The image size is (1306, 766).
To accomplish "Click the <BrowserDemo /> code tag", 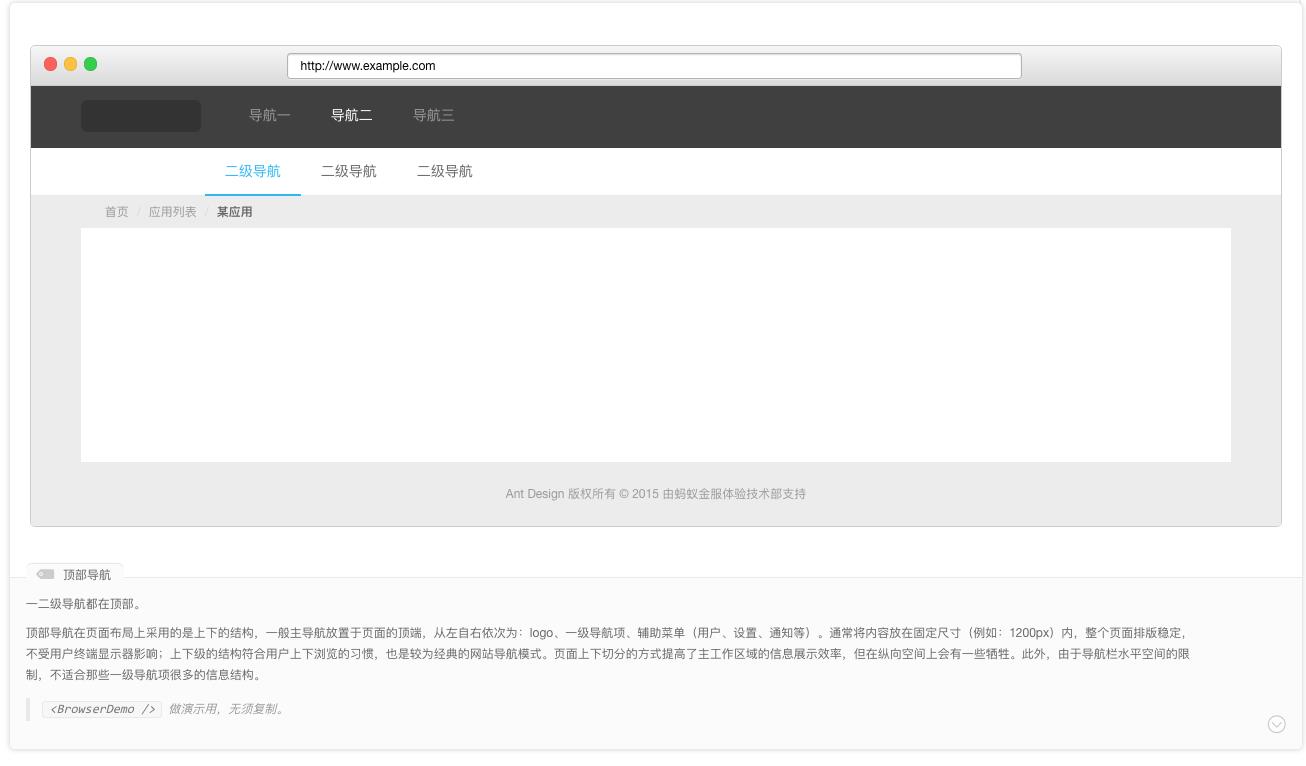I will click(102, 709).
